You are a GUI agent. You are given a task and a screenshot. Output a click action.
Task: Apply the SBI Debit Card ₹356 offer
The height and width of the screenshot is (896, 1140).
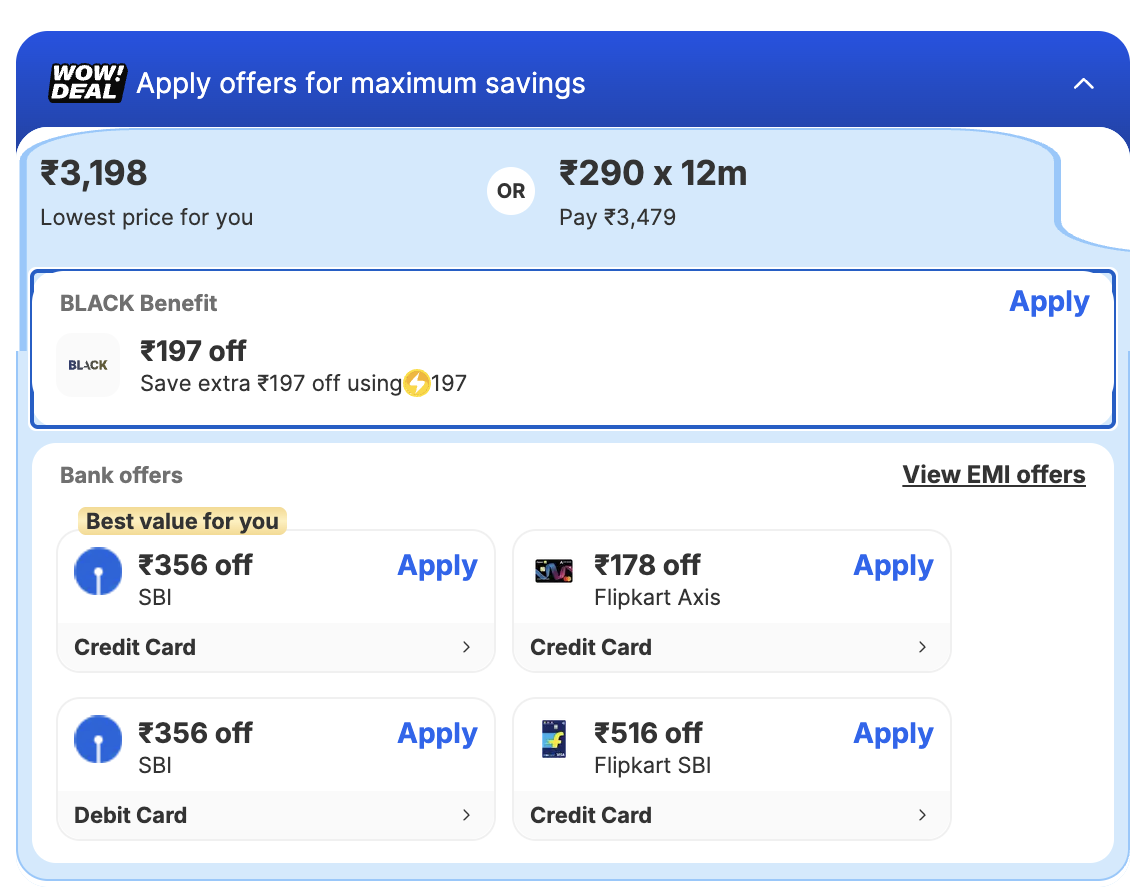[x=437, y=734]
